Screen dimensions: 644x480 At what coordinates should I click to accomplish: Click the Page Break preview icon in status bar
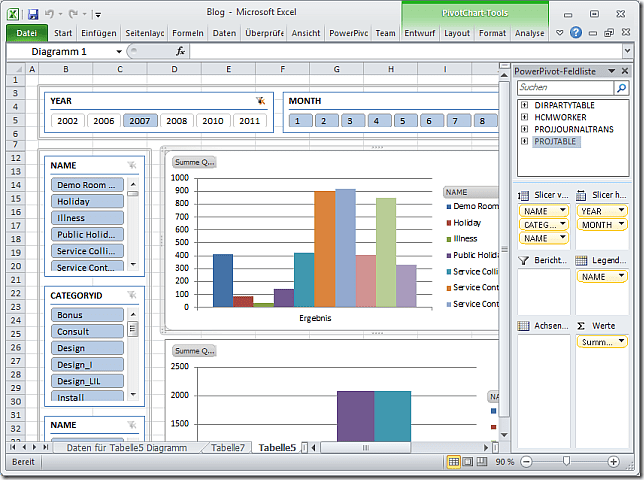coord(482,462)
